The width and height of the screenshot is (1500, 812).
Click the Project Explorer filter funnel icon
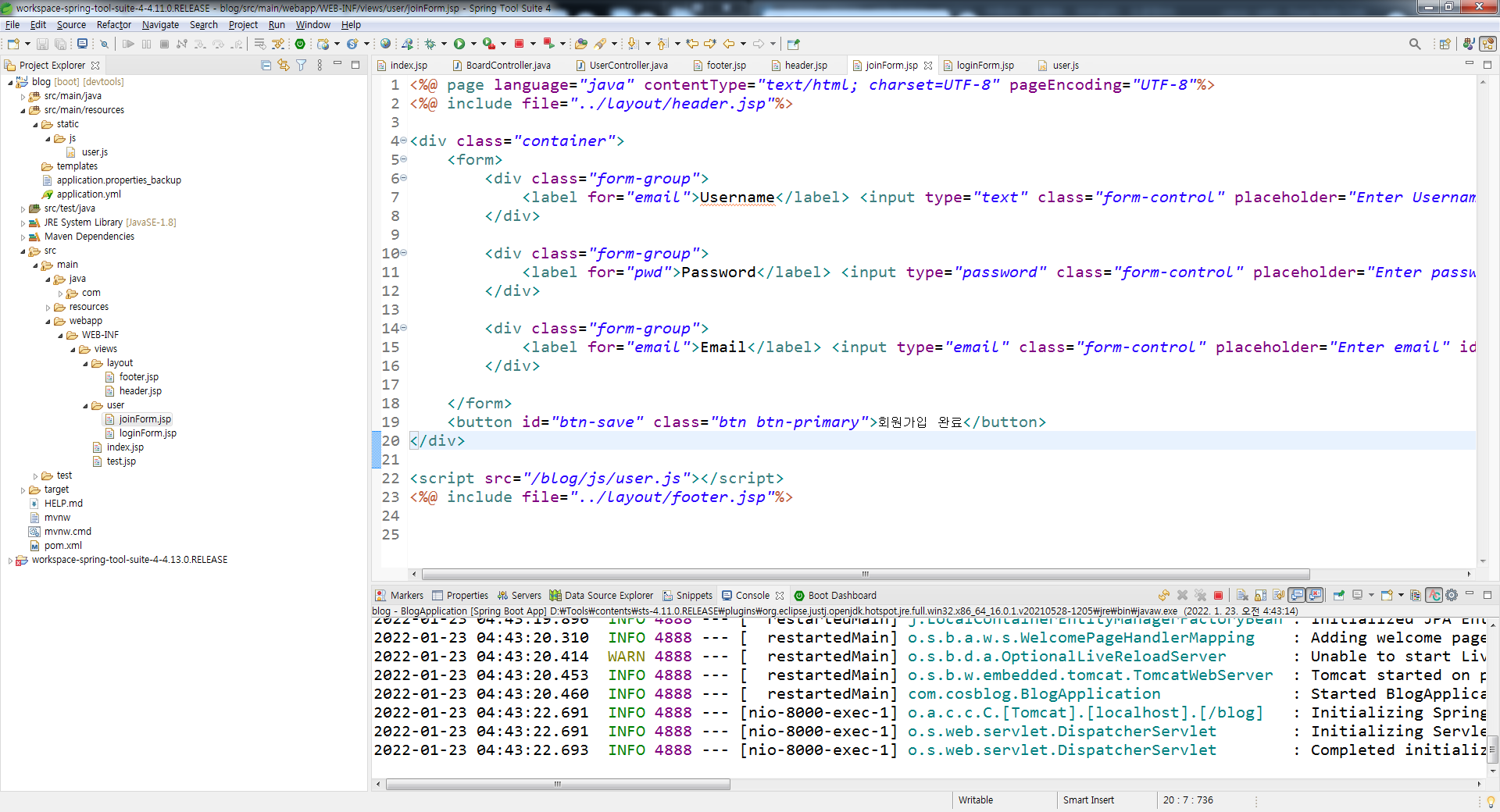tap(301, 65)
